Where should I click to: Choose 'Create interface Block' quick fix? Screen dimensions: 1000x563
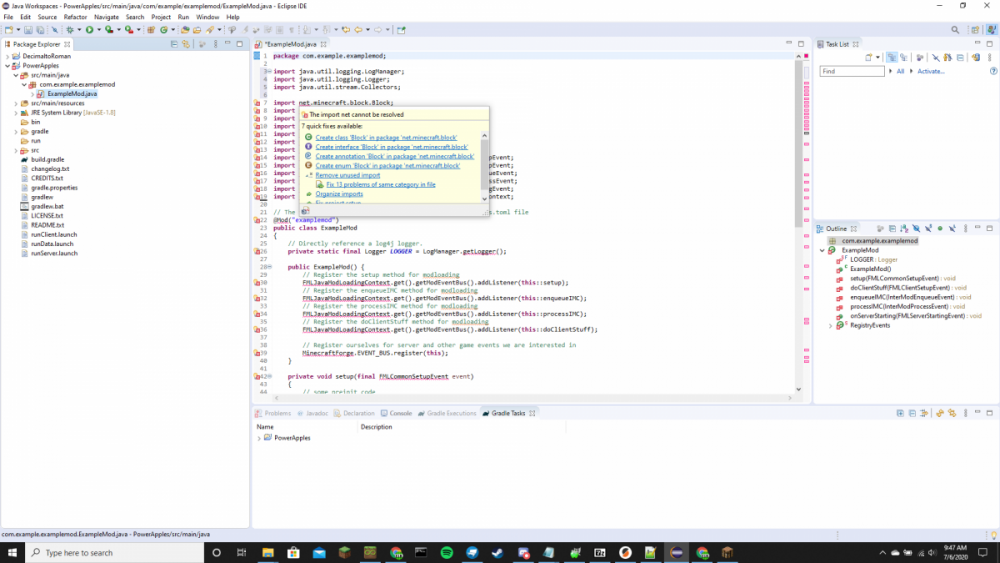click(391, 147)
